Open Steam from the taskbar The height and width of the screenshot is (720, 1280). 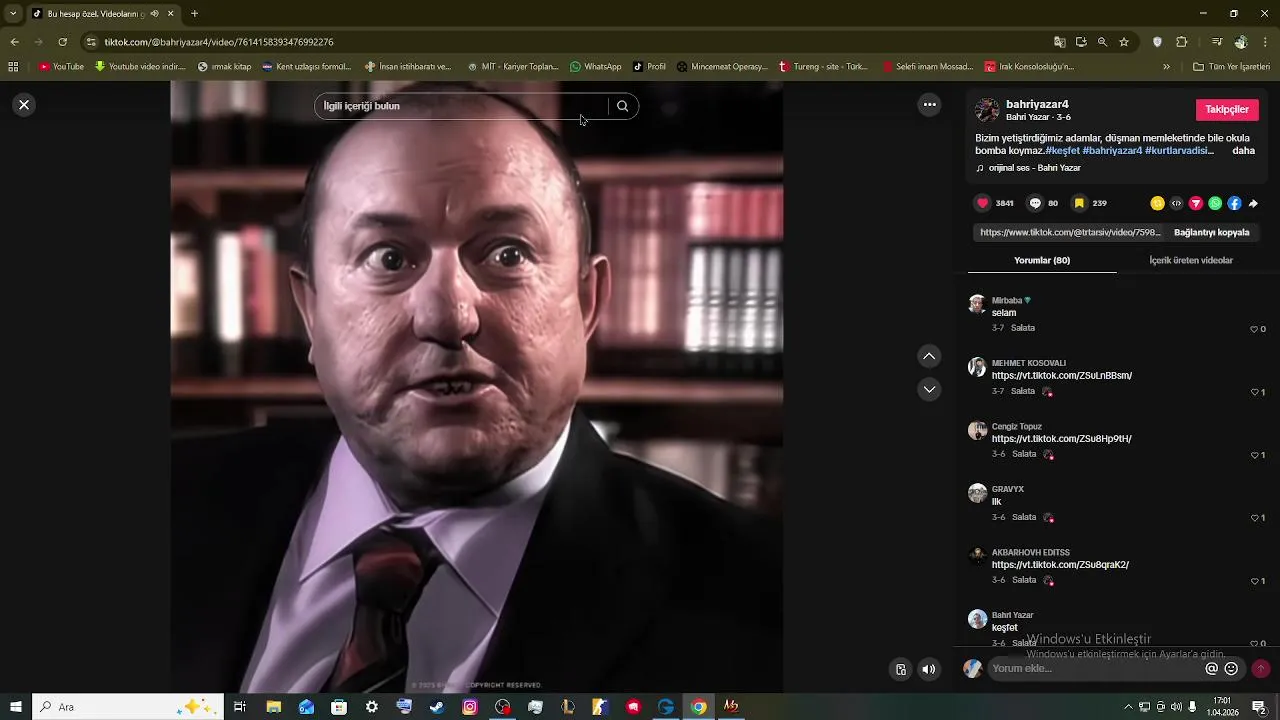point(437,707)
